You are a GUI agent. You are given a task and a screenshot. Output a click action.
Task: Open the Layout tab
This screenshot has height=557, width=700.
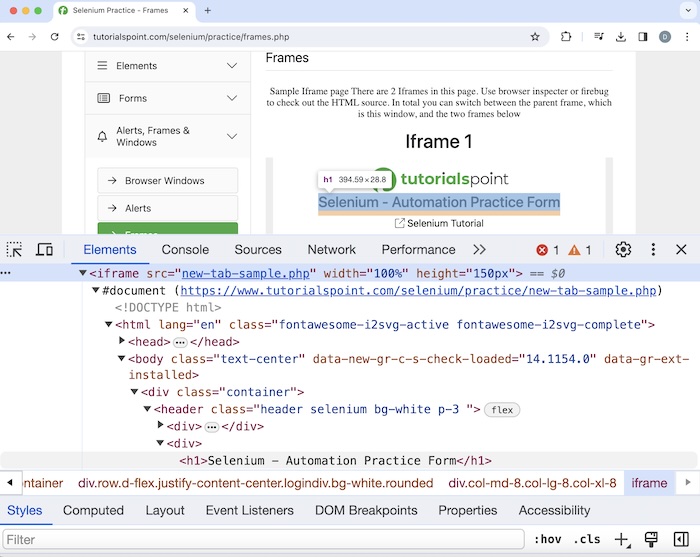pyautogui.click(x=165, y=510)
